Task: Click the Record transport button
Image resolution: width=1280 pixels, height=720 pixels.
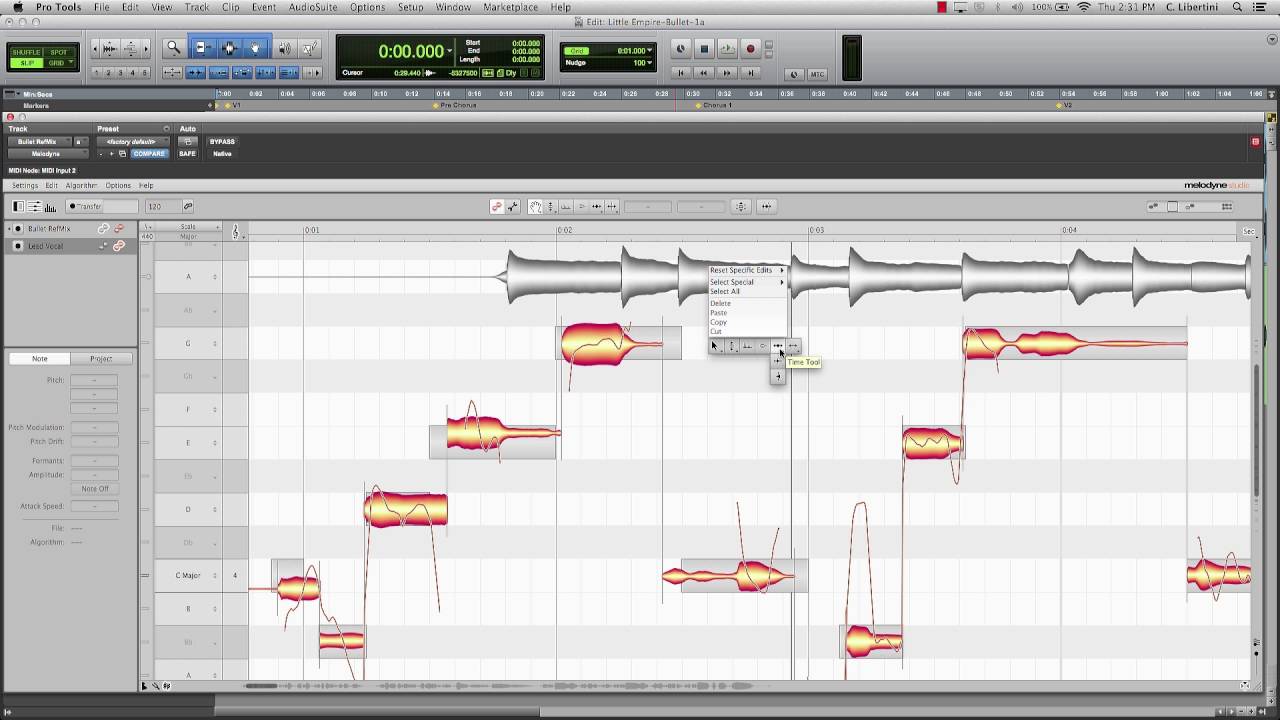Action: tap(750, 48)
